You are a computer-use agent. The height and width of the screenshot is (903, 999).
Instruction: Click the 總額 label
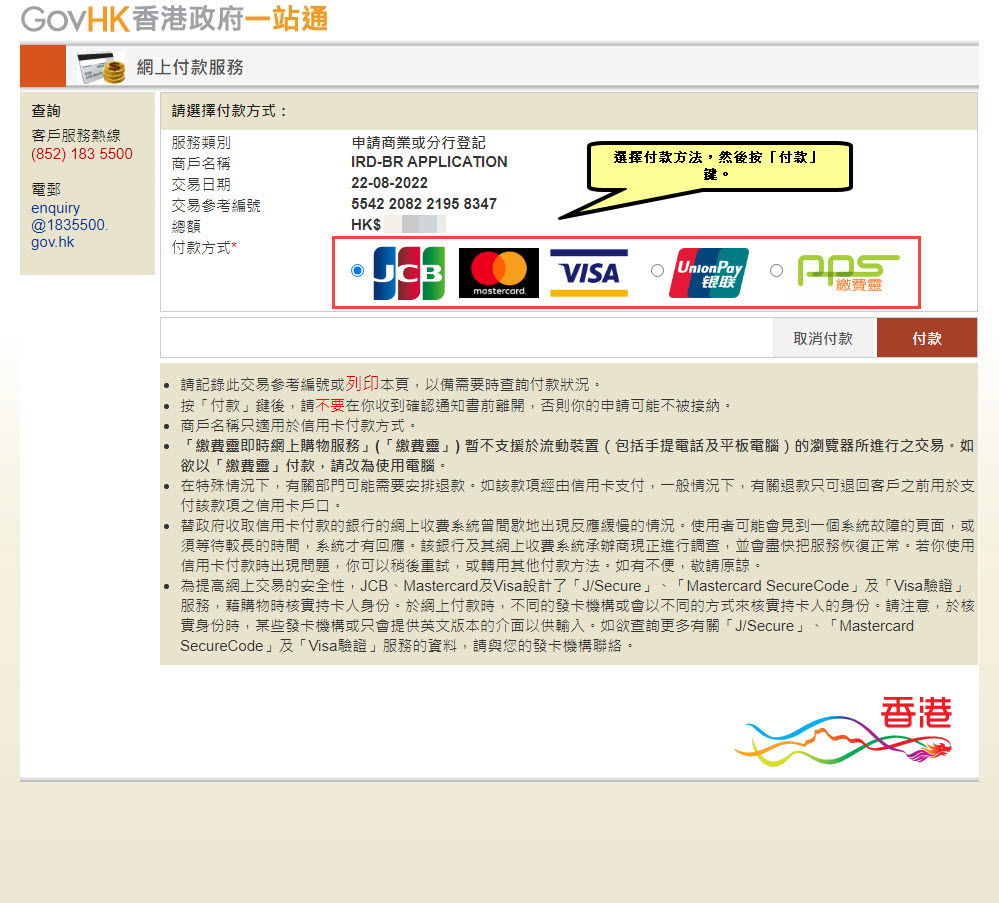pos(186,226)
